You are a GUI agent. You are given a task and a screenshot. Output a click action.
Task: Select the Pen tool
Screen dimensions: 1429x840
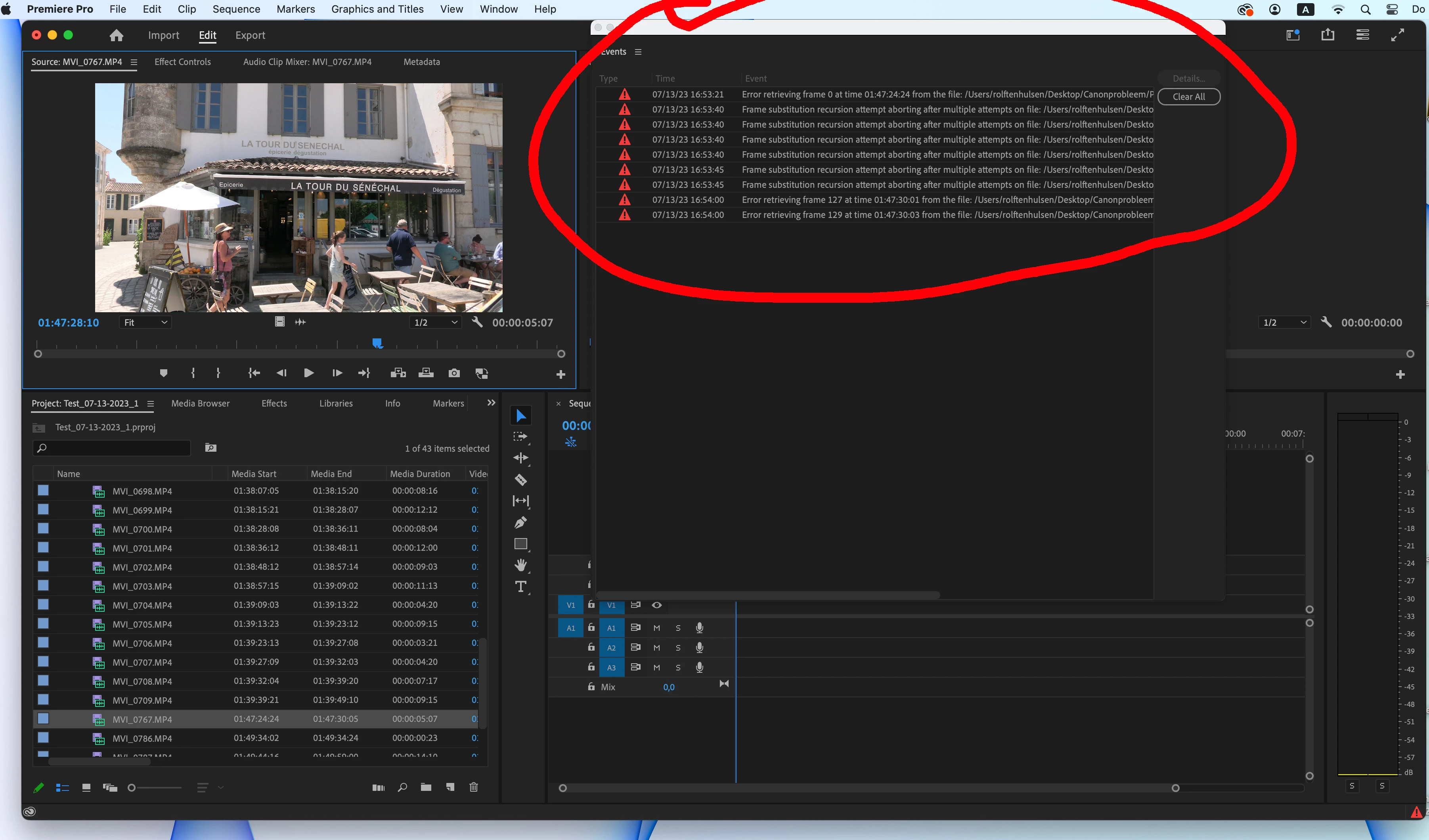click(x=520, y=523)
